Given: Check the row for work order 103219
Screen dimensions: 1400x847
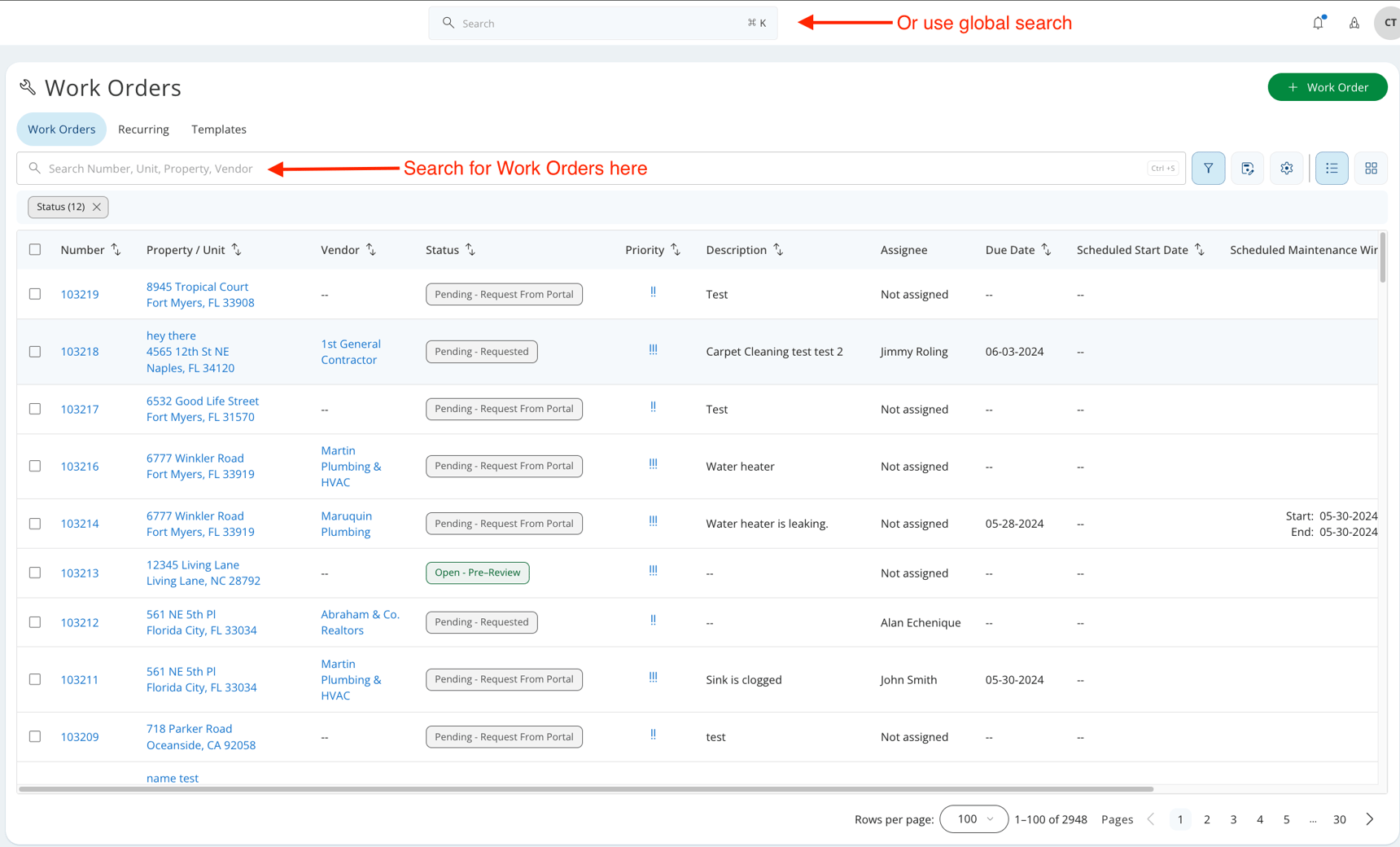Looking at the screenshot, I should pos(35,294).
